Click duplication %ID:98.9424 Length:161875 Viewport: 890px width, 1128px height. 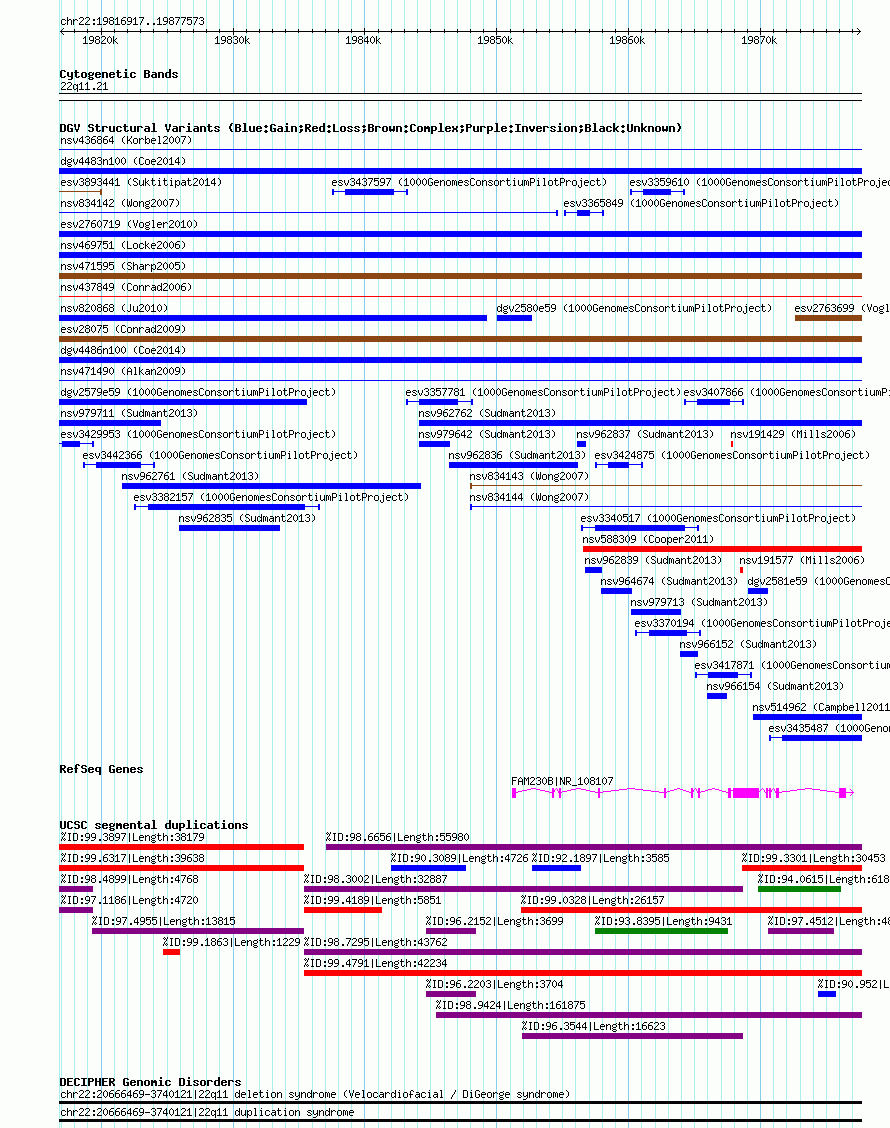[649, 1015]
